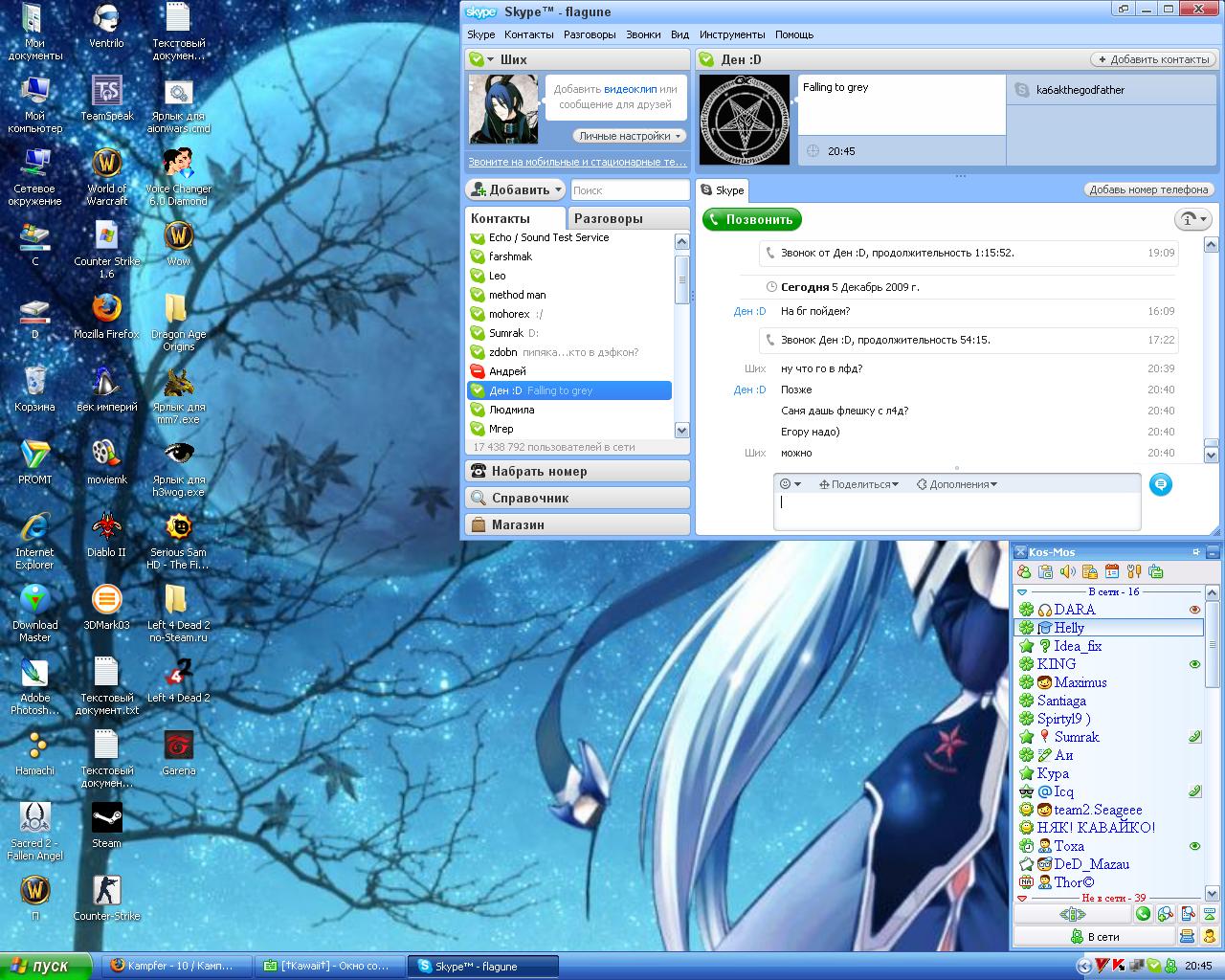Click the send message icon in Skype chat
The height and width of the screenshot is (980, 1225).
(1160, 484)
